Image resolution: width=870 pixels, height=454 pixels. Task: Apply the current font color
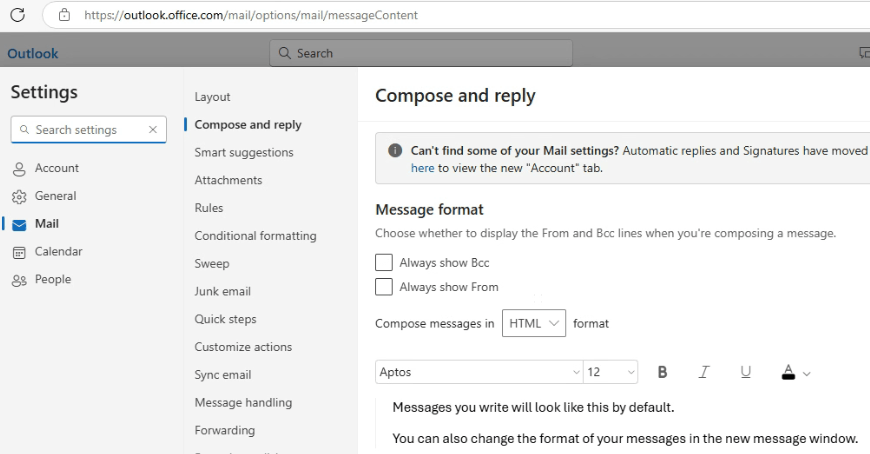(x=788, y=372)
